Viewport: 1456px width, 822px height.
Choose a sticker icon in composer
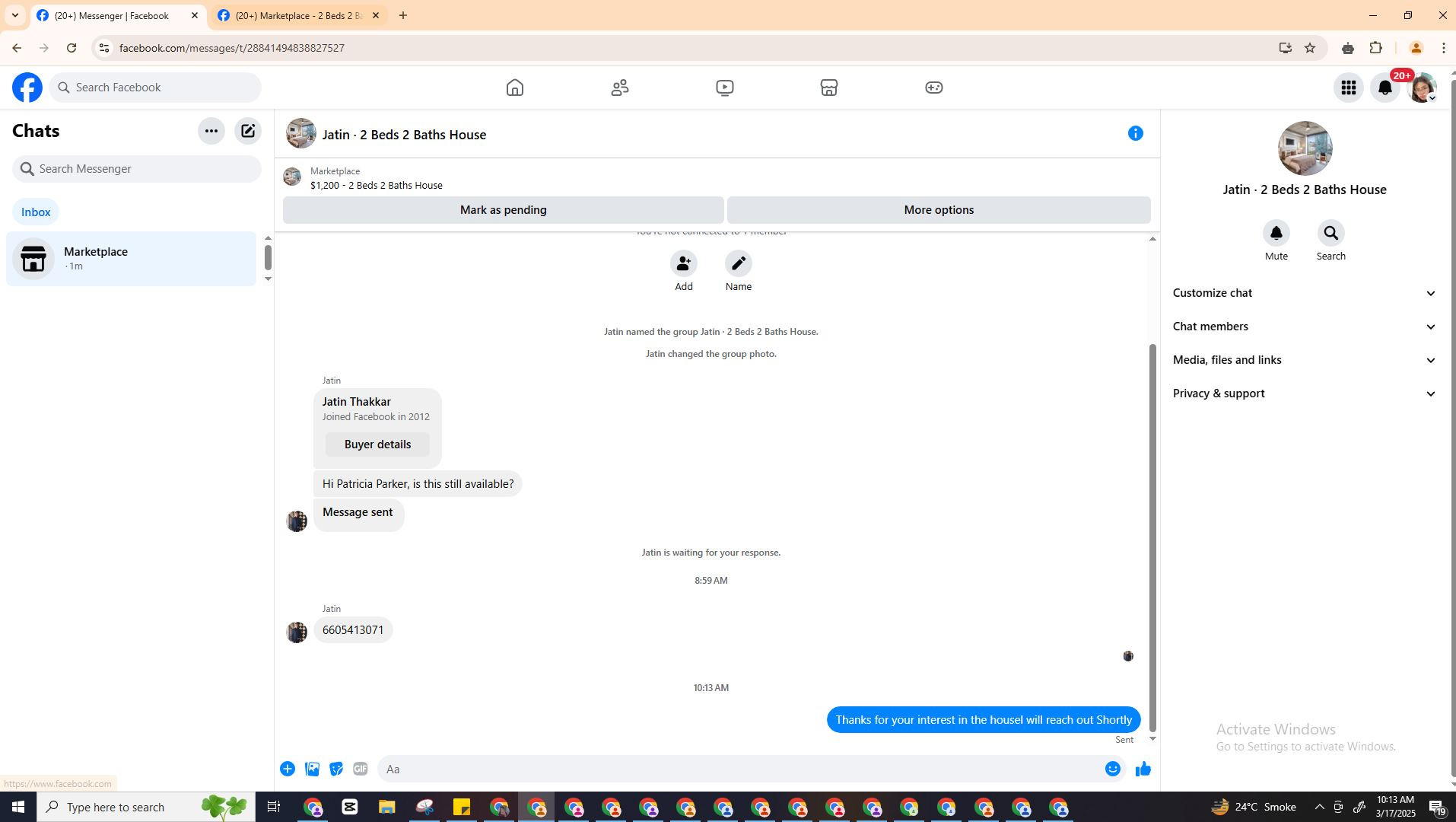336,769
